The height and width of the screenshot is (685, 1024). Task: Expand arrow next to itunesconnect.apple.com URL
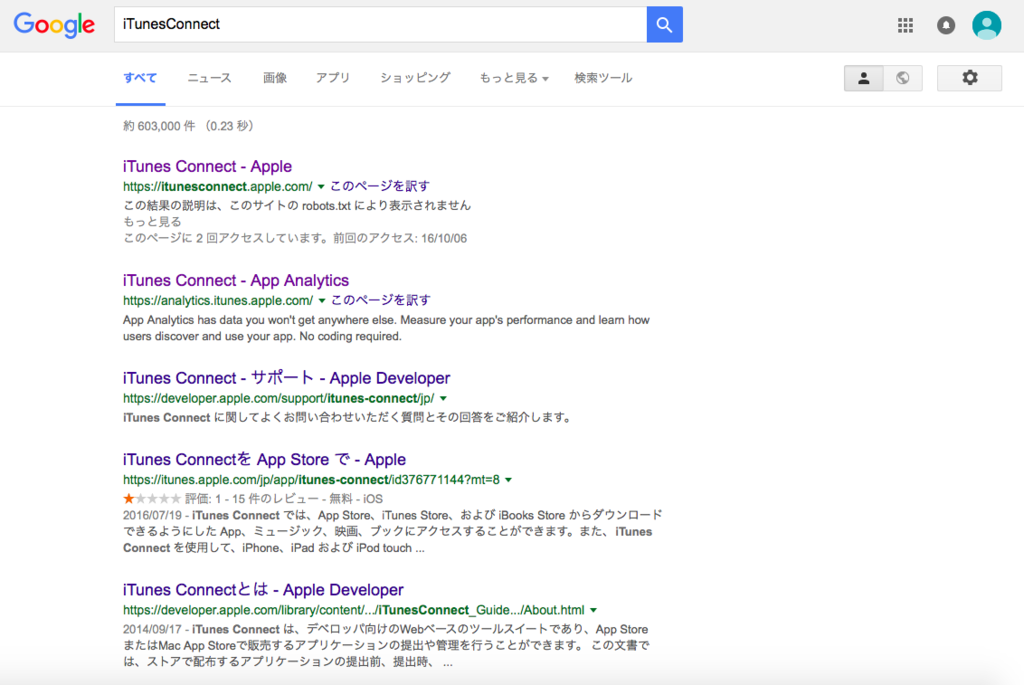coord(321,187)
